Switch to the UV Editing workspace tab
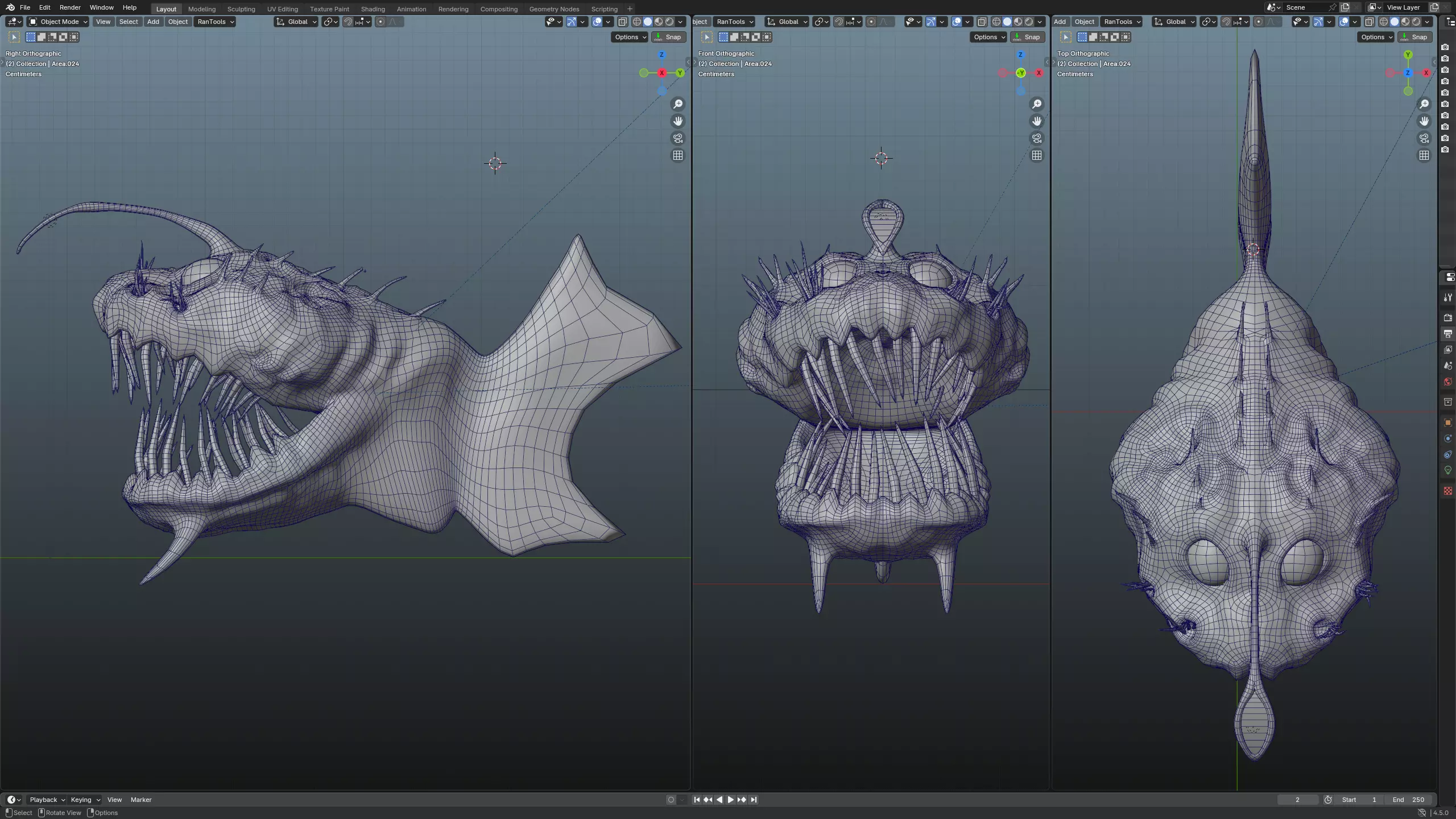Viewport: 1456px width, 819px height. coord(283,9)
